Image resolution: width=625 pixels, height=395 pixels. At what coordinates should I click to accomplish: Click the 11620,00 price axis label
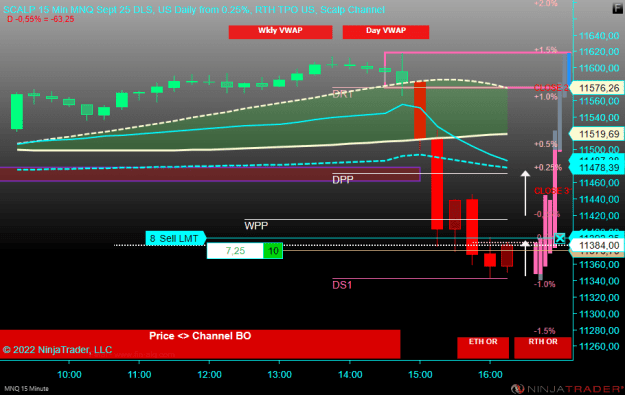(599, 52)
